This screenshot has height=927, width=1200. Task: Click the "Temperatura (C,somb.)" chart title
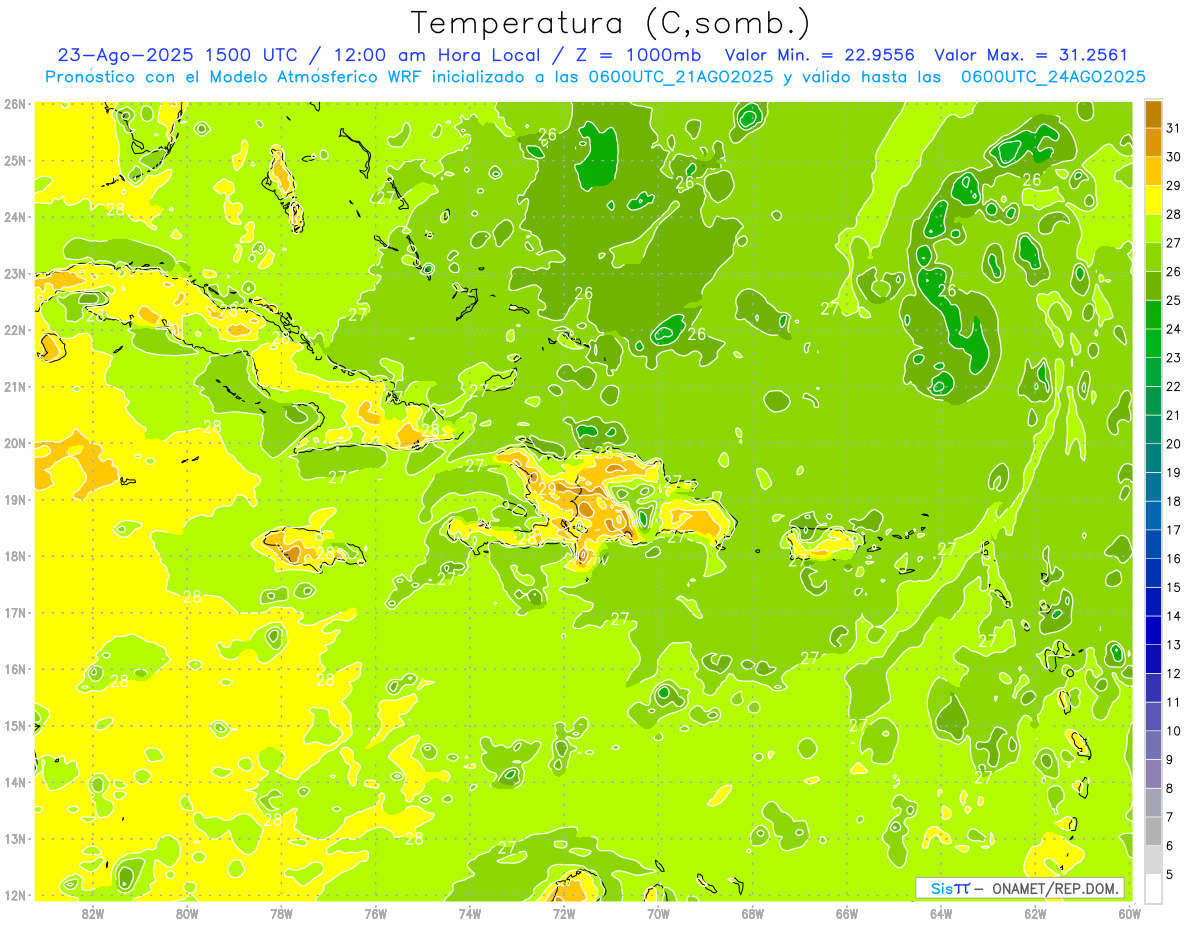pyautogui.click(x=611, y=23)
